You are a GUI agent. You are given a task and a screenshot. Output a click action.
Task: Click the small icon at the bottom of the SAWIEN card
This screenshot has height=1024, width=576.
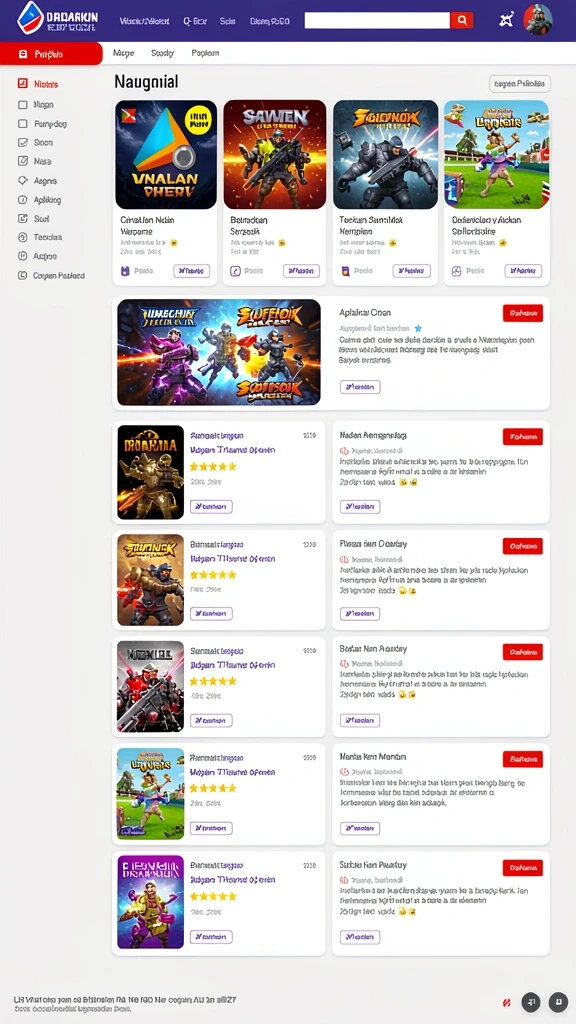tap(236, 271)
